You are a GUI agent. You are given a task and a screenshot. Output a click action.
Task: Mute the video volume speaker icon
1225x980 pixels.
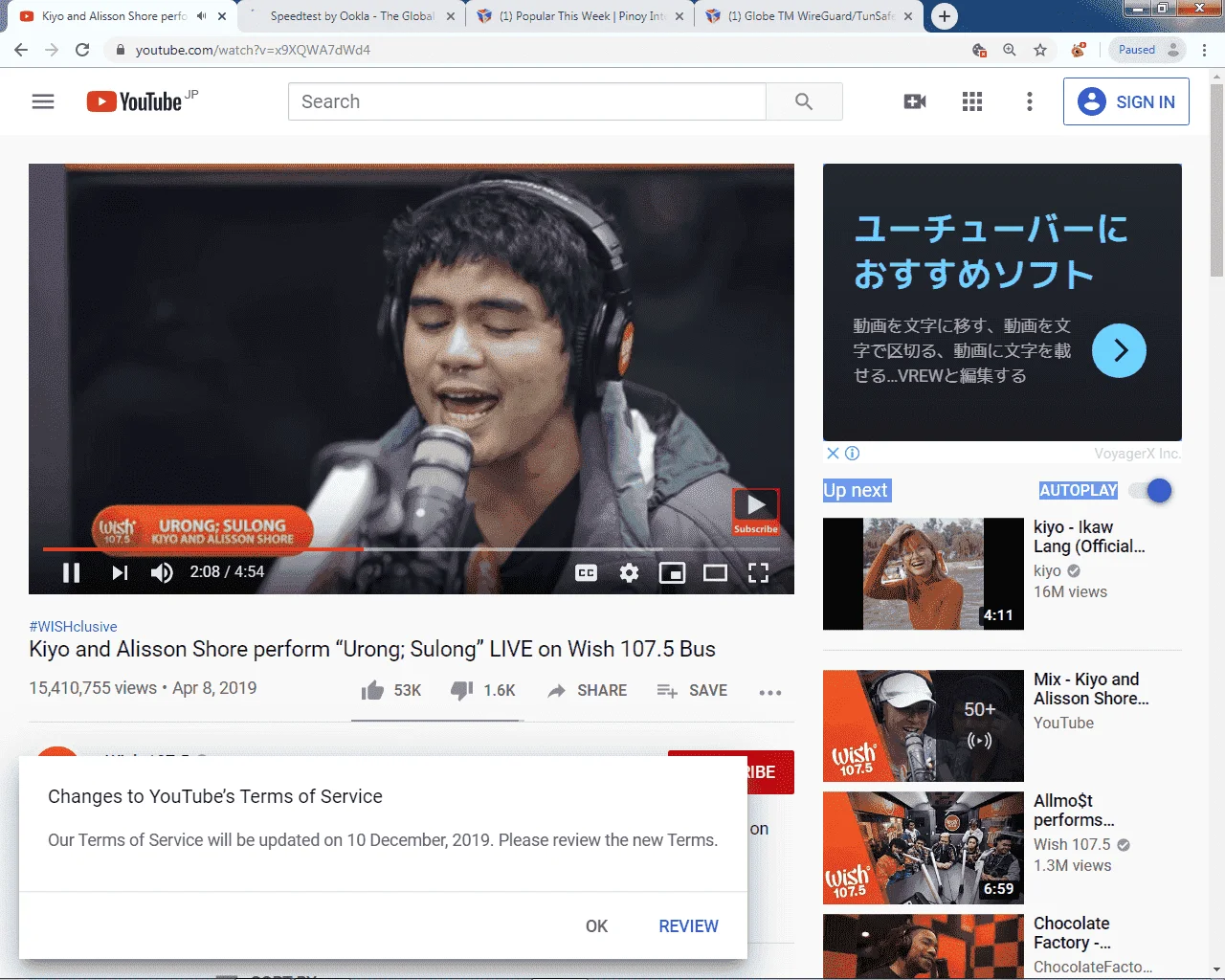pyautogui.click(x=162, y=572)
